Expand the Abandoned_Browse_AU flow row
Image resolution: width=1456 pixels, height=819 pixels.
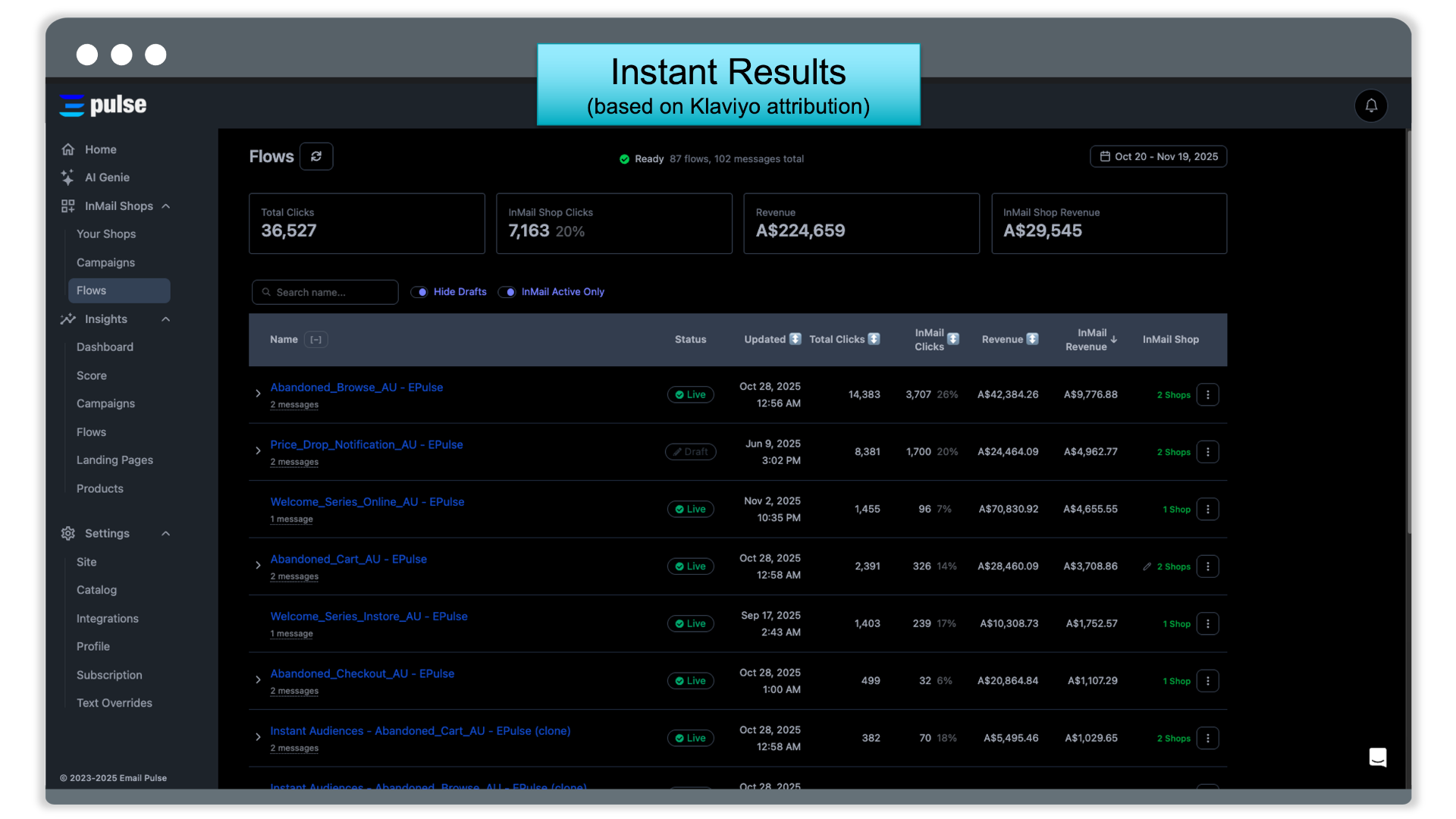(258, 394)
